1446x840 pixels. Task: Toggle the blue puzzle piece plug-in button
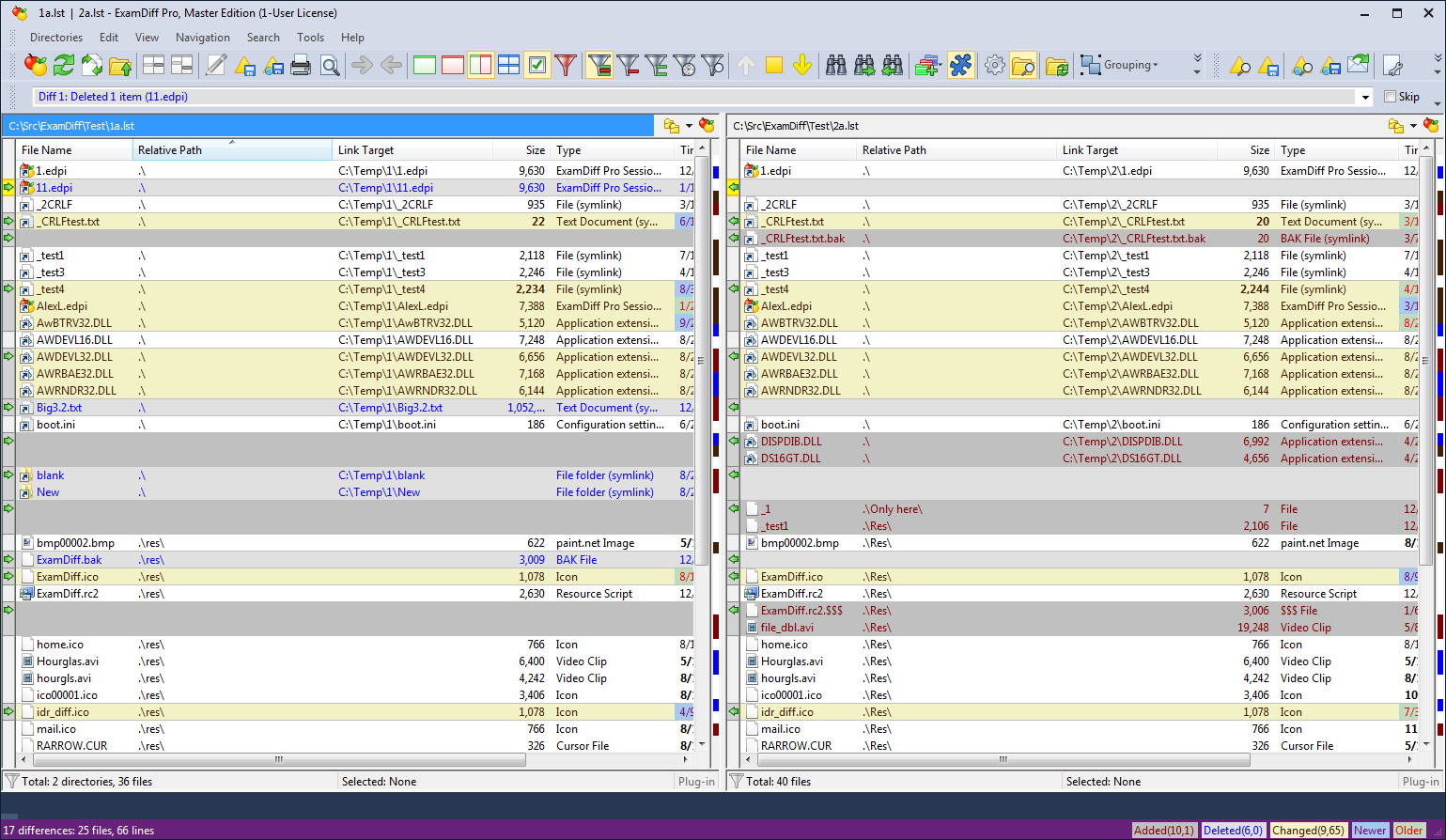960,65
